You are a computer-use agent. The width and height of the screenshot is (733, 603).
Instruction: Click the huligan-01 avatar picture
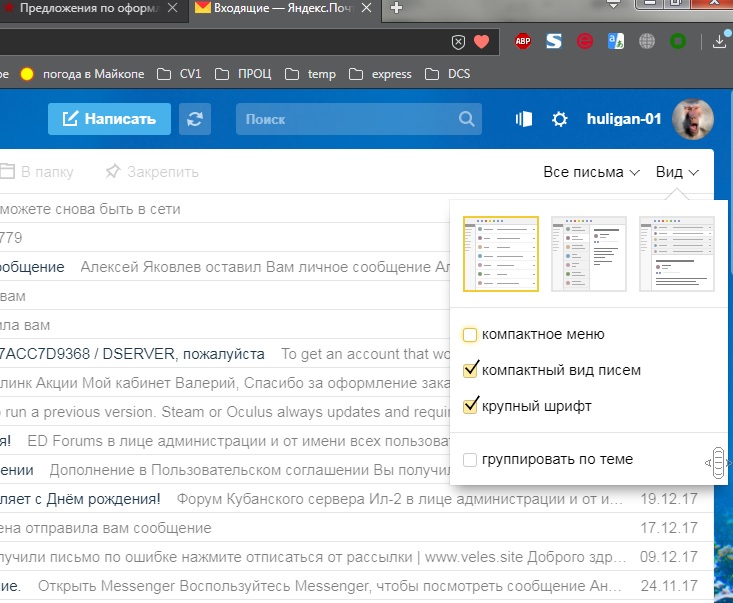(693, 119)
